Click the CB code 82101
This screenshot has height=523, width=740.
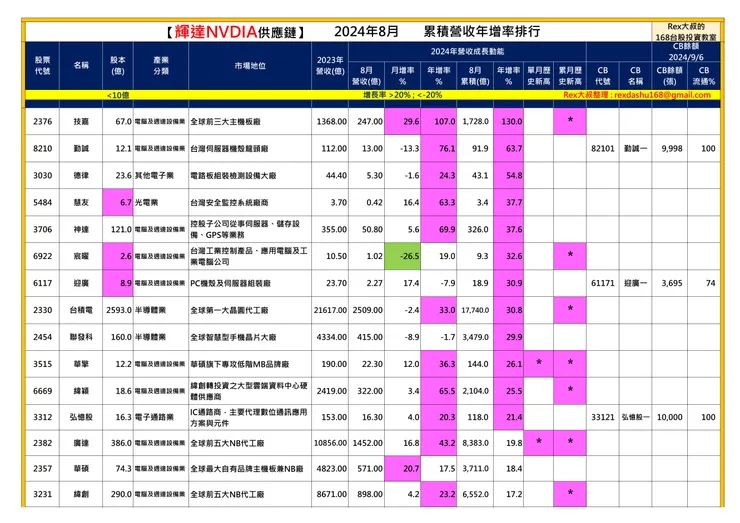tap(603, 149)
